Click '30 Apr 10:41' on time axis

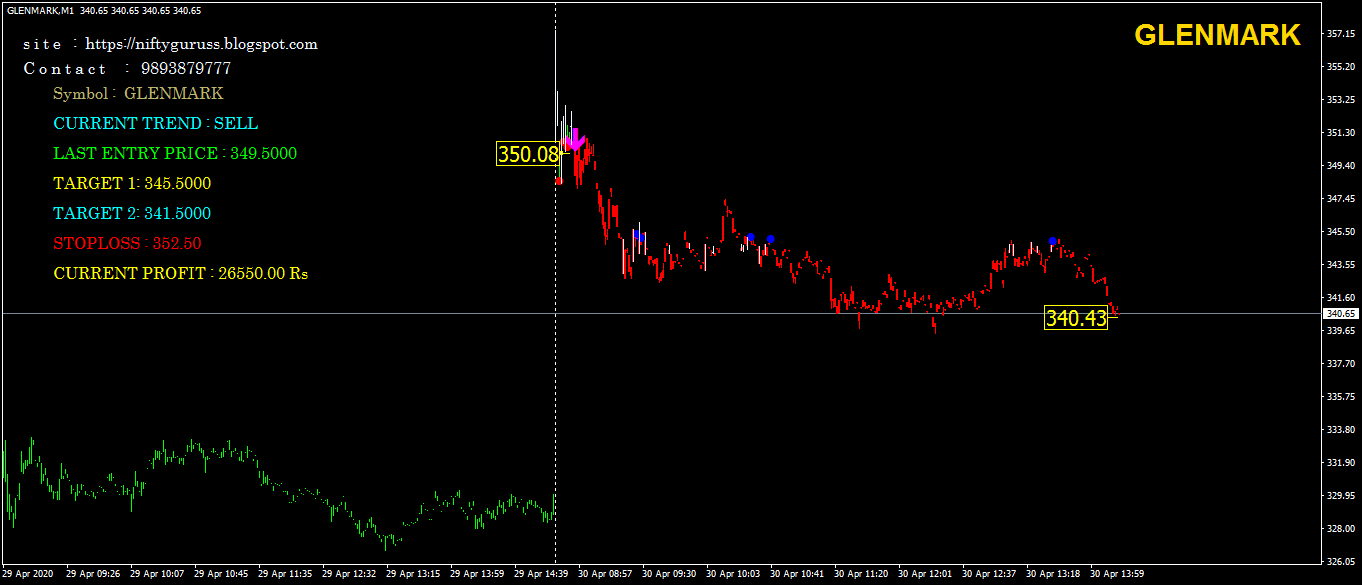pos(798,575)
